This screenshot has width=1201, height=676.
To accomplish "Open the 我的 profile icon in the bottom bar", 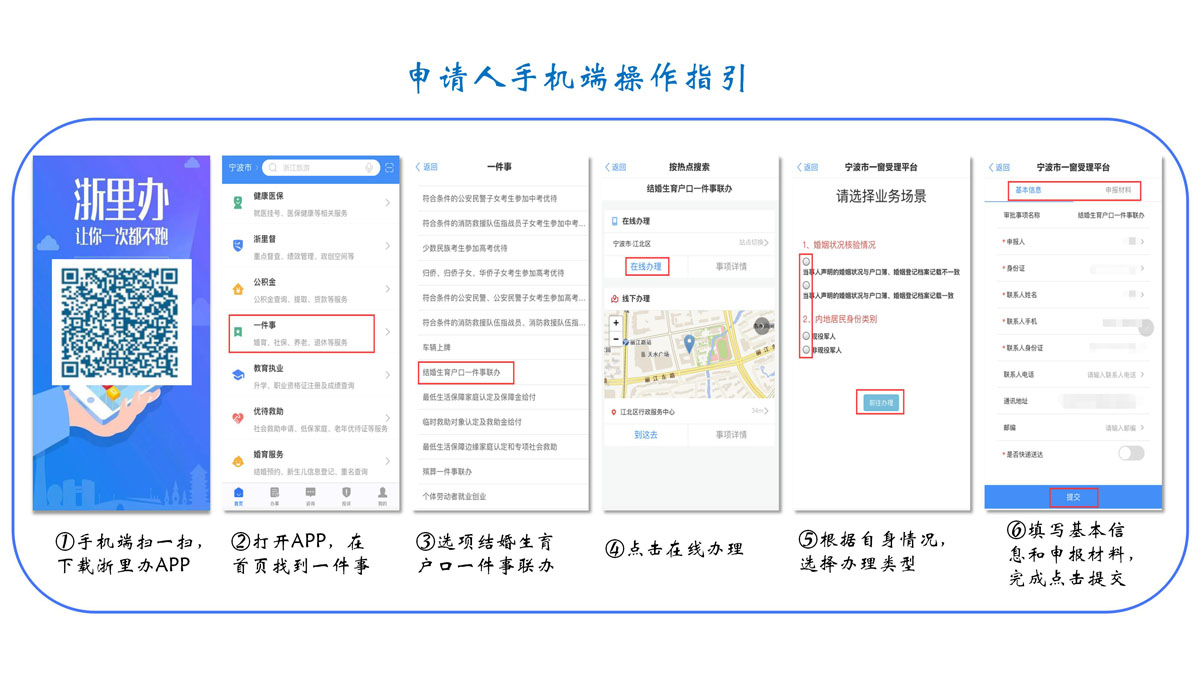I will pyautogui.click(x=382, y=494).
